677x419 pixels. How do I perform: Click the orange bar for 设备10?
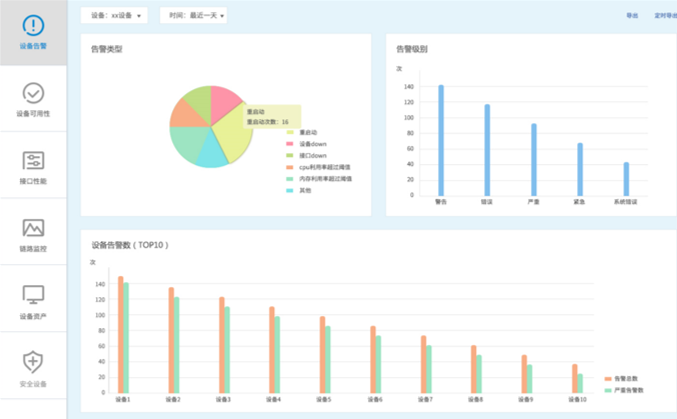(x=575, y=378)
